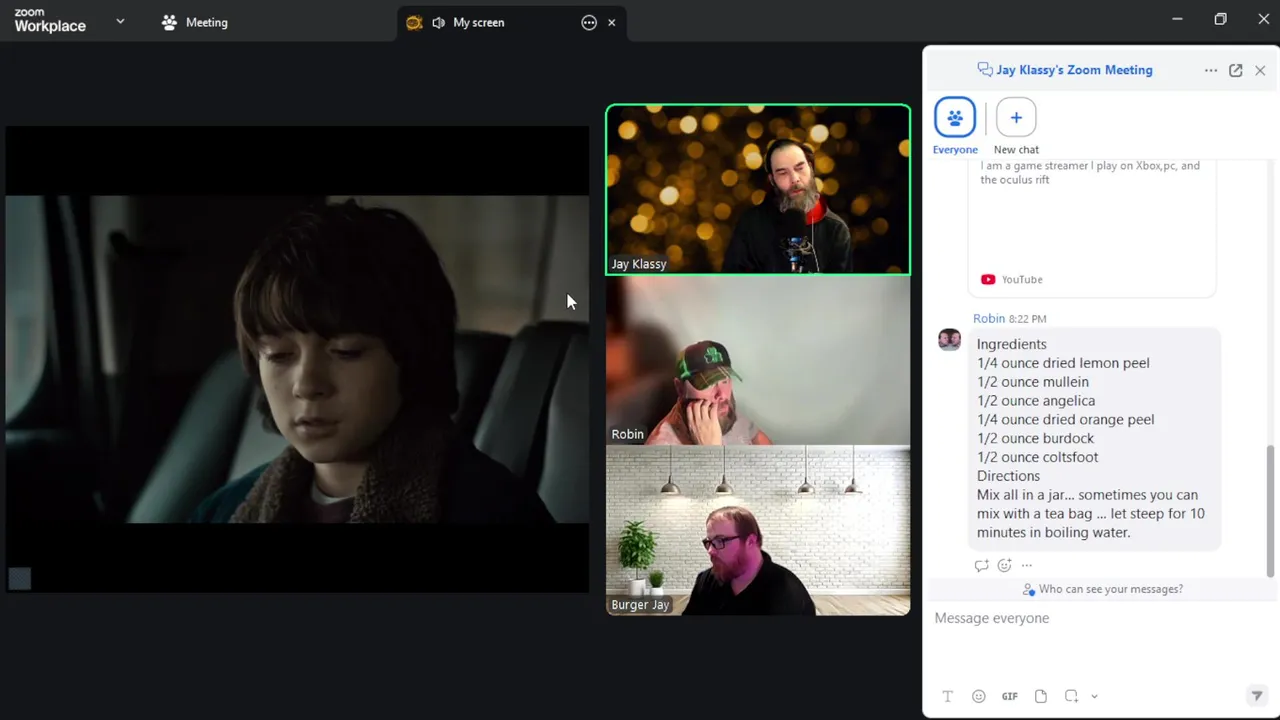The height and width of the screenshot is (720, 1280).
Task: Open text formatting options
Action: click(948, 696)
